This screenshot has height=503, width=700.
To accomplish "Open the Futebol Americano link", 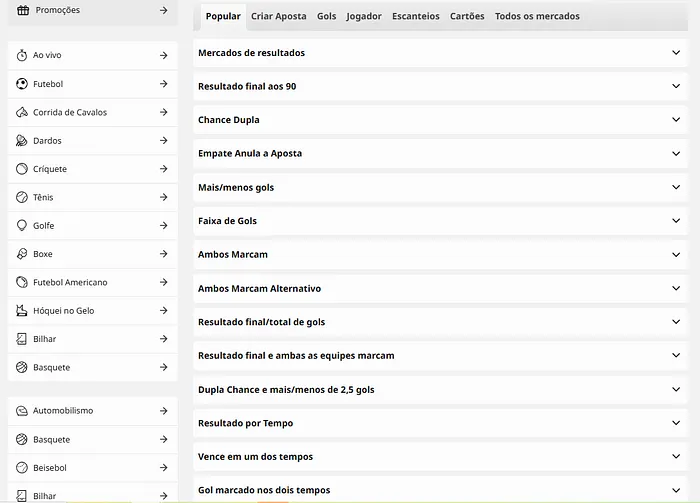I will [x=93, y=282].
